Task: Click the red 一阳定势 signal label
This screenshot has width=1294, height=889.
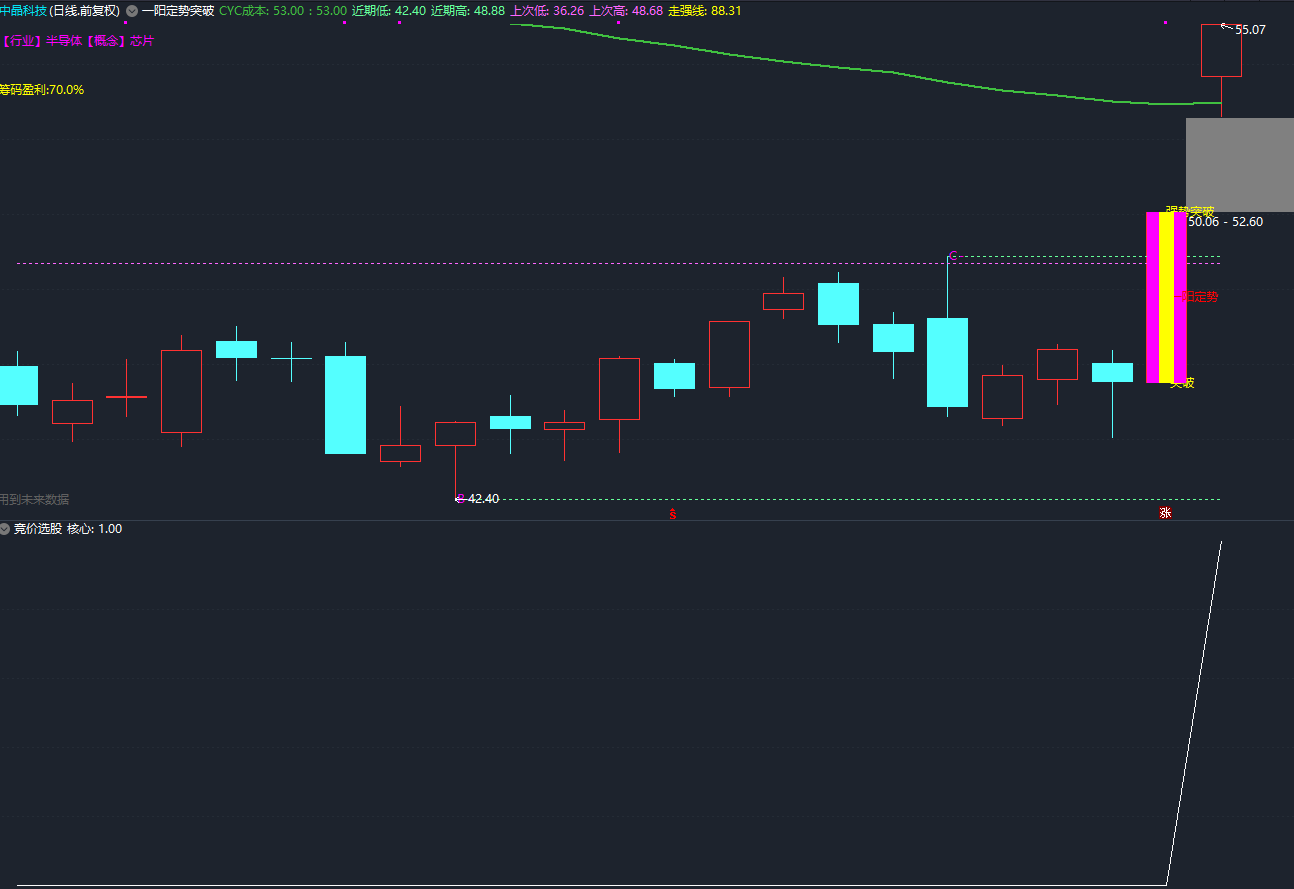Action: click(1196, 297)
